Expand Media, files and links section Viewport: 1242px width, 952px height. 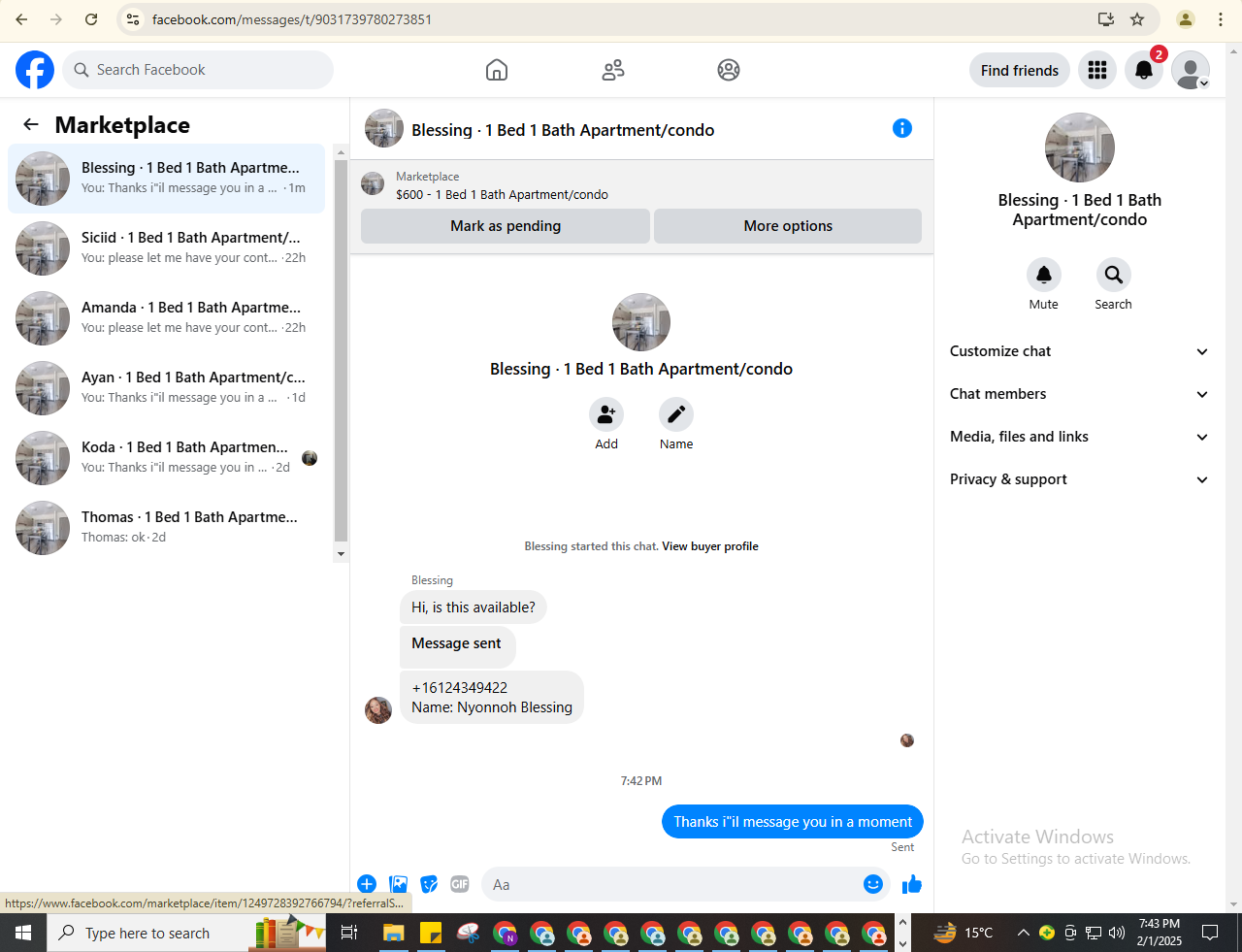tap(1079, 437)
